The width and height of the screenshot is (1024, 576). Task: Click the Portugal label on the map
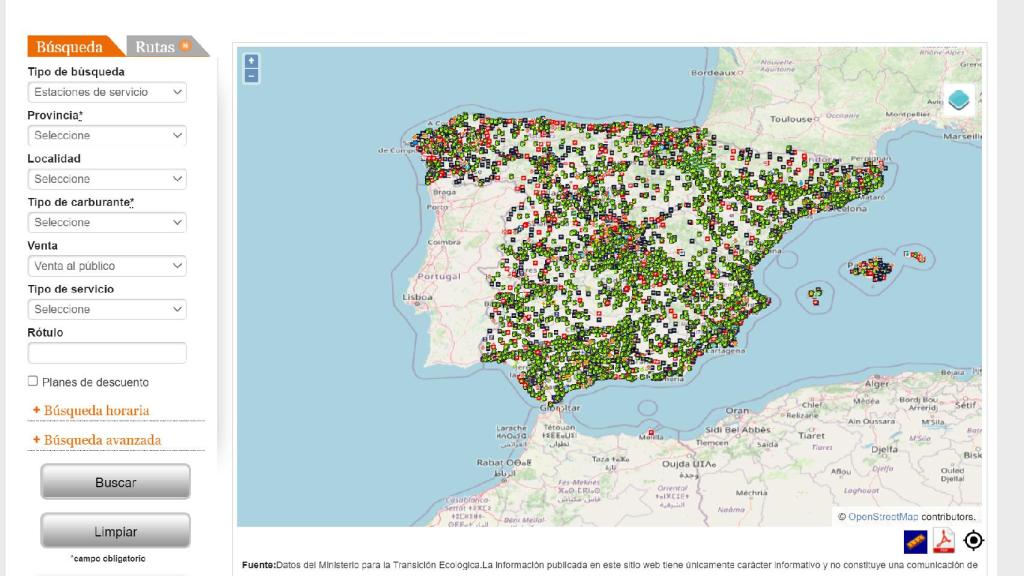click(439, 276)
